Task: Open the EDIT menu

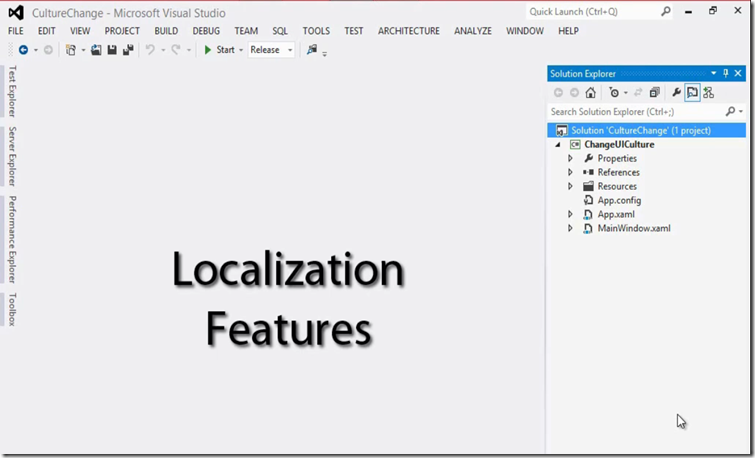Action: click(47, 31)
